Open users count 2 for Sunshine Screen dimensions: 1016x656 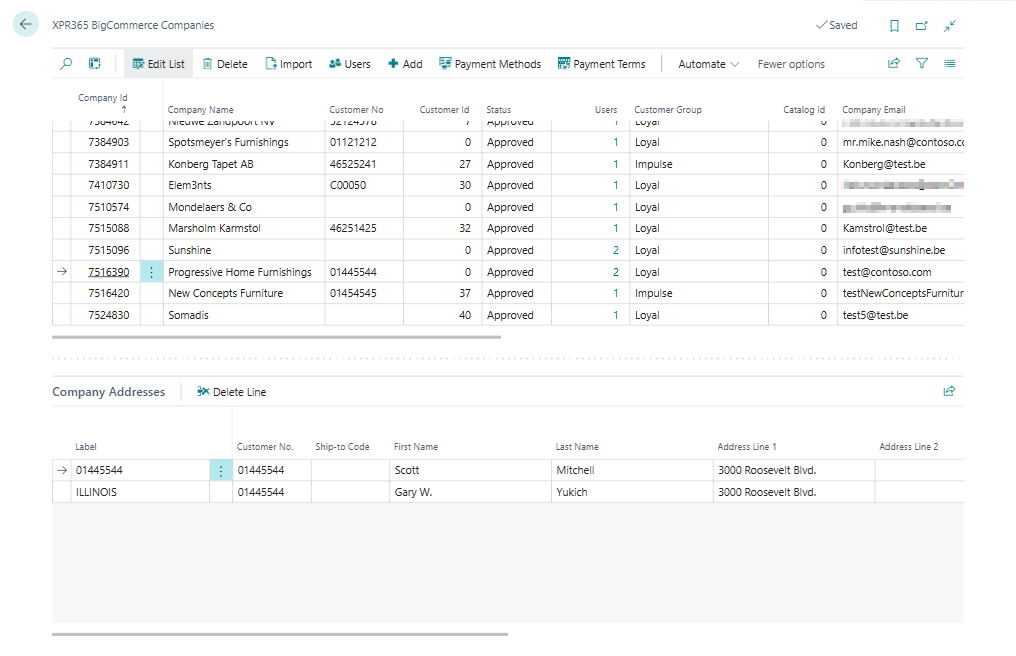pos(616,250)
